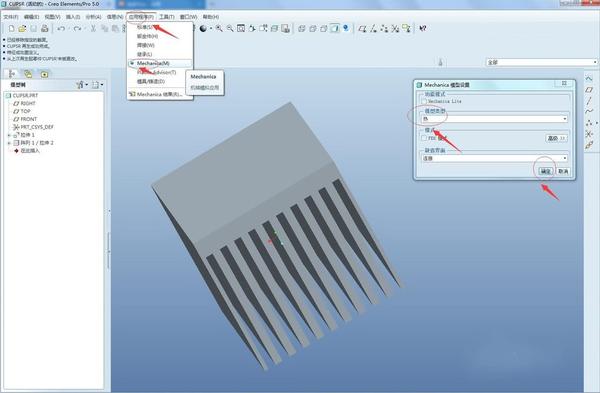The width and height of the screenshot is (600, 393).
Task: Click the context help question-mark cursor icon
Action: coord(423,28)
